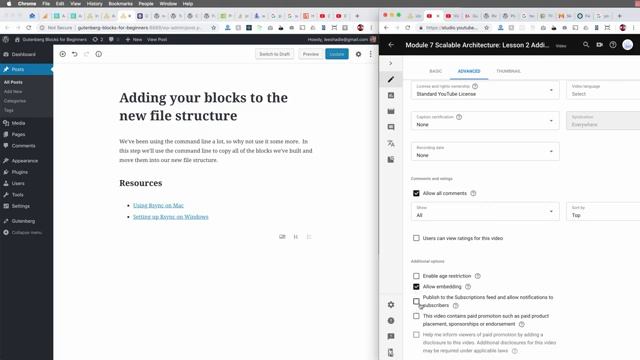The image size is (640, 360).
Task: Click help icon beside Allow all comments
Action: pyautogui.click(x=473, y=193)
